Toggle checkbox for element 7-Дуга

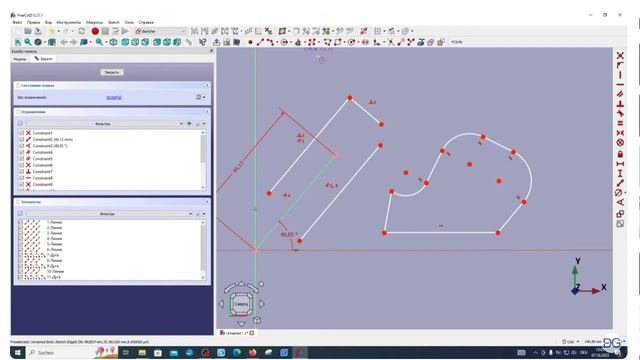[20, 255]
